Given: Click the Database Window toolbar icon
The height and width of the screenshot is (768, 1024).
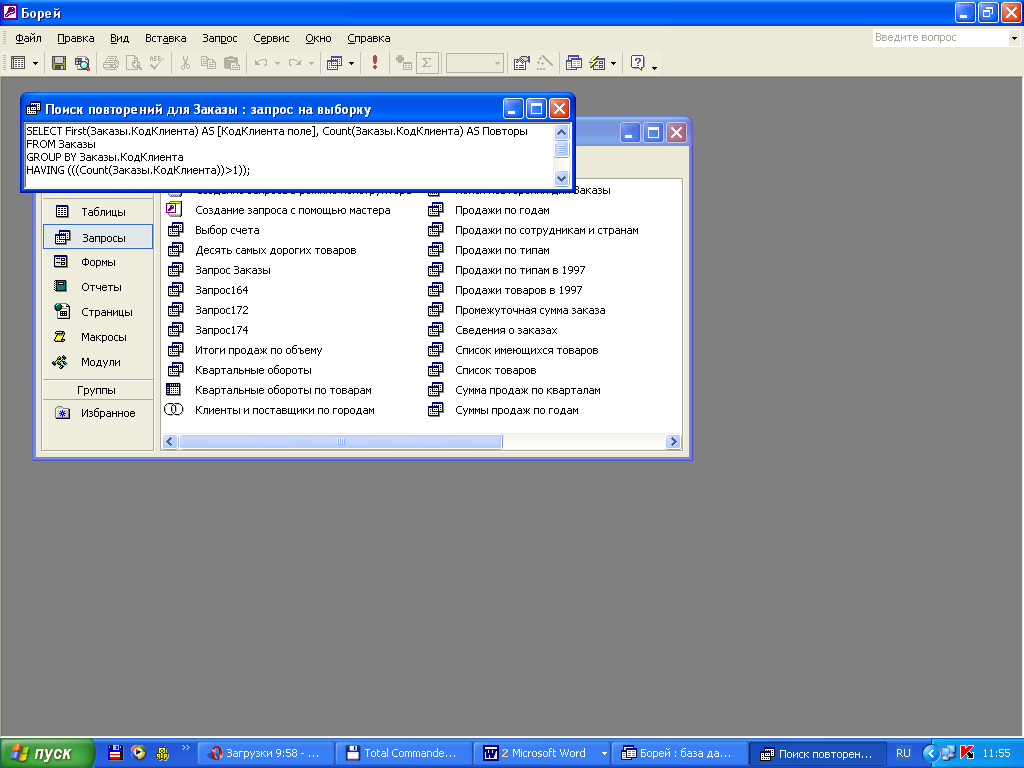Looking at the screenshot, I should (573, 63).
